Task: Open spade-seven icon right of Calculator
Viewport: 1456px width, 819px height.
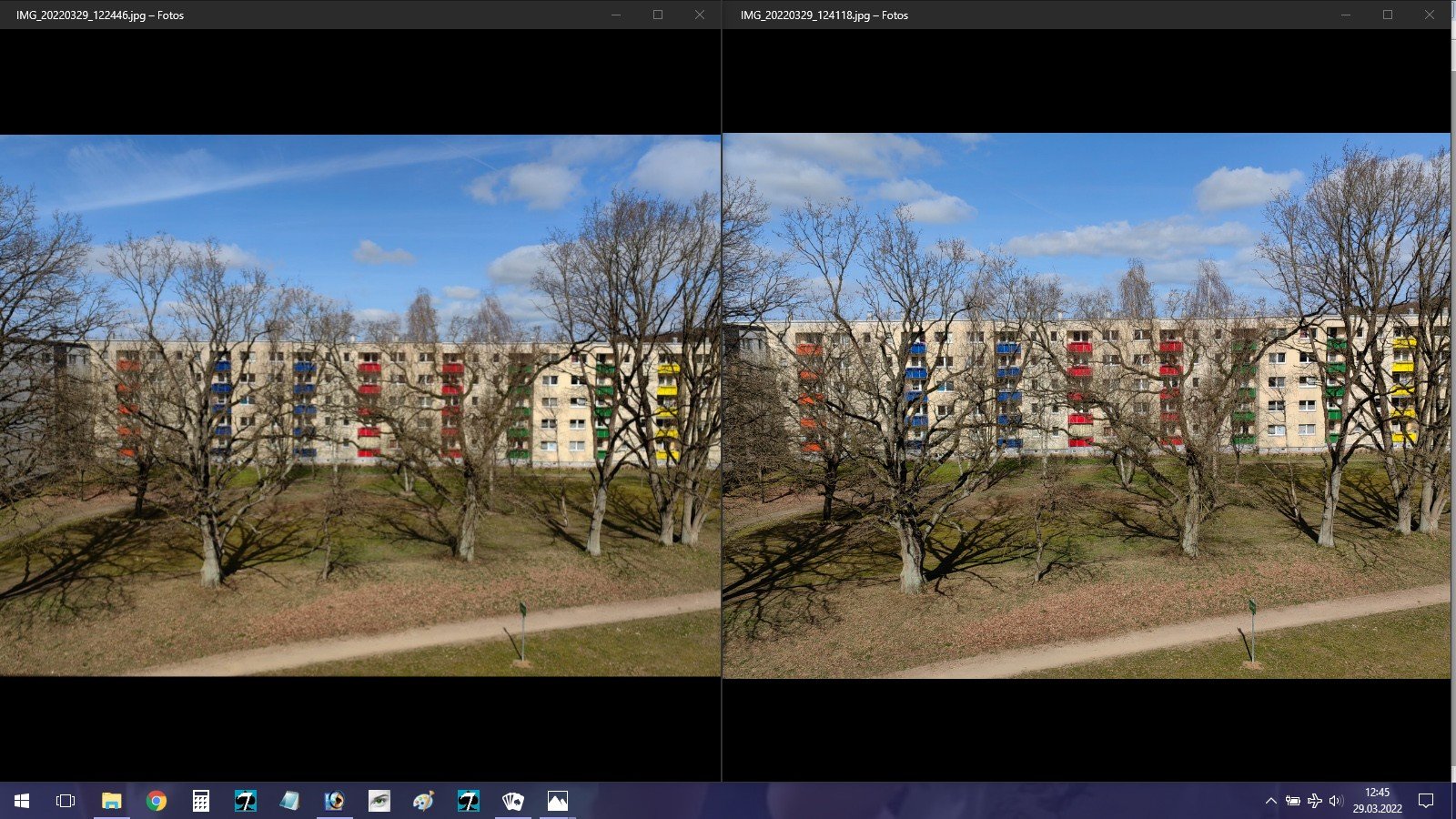Action: [246, 801]
